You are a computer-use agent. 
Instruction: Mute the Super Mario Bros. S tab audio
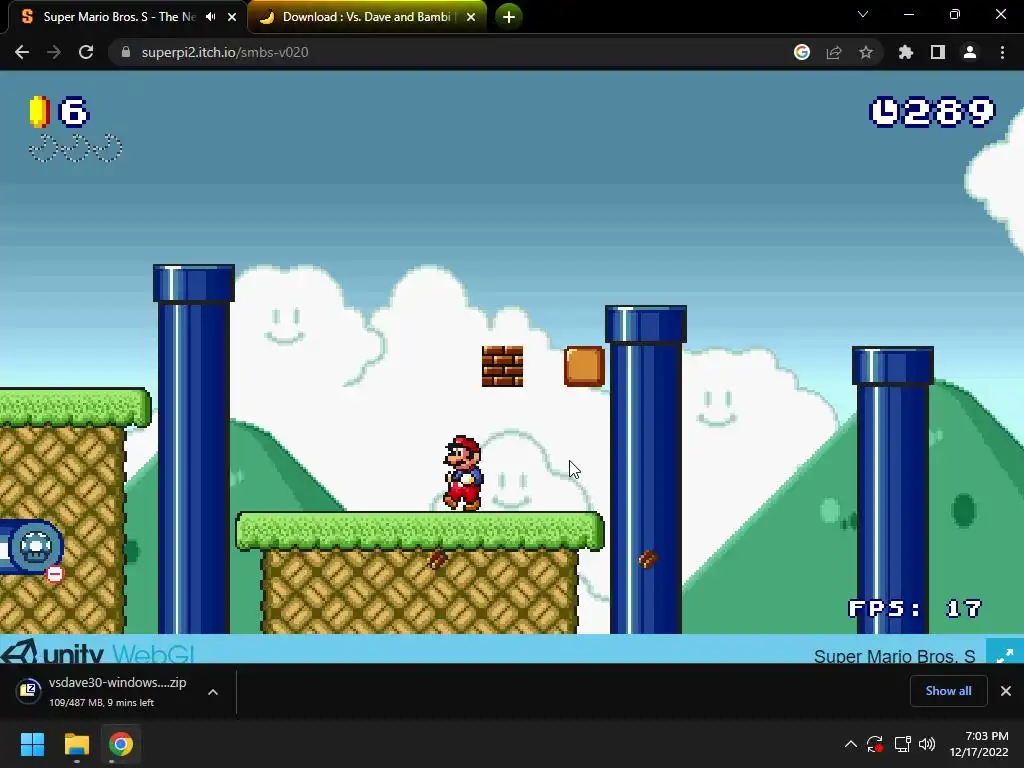pyautogui.click(x=210, y=17)
